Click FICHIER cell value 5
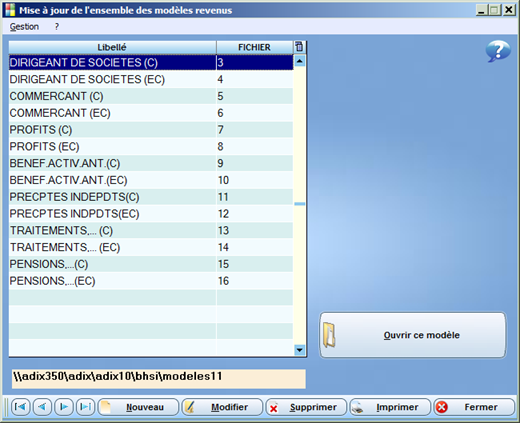 pyautogui.click(x=255, y=96)
